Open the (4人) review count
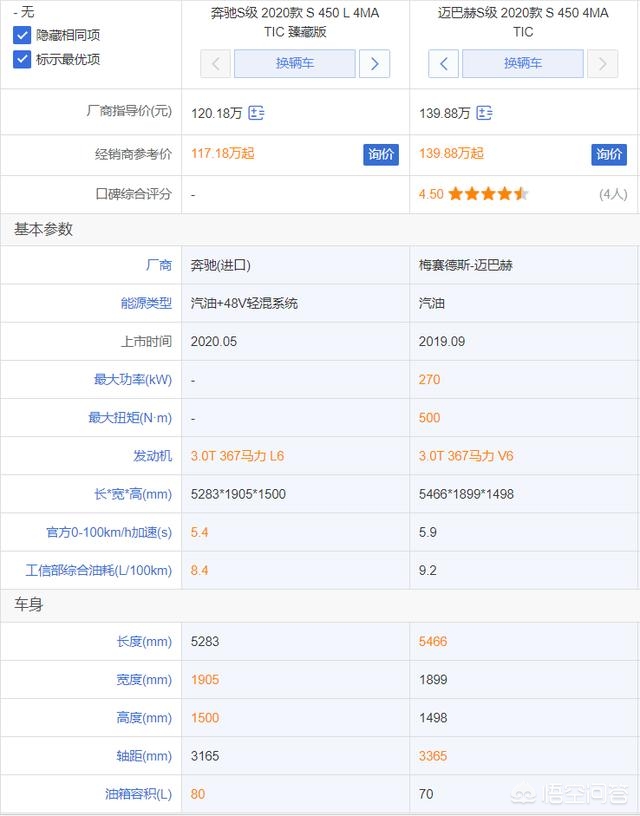 tap(613, 194)
